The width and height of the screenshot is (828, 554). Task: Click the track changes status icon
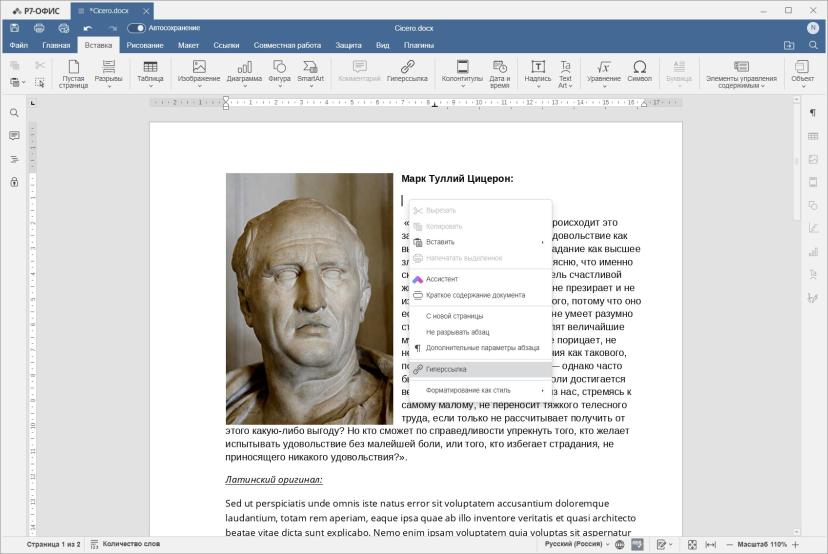click(664, 544)
